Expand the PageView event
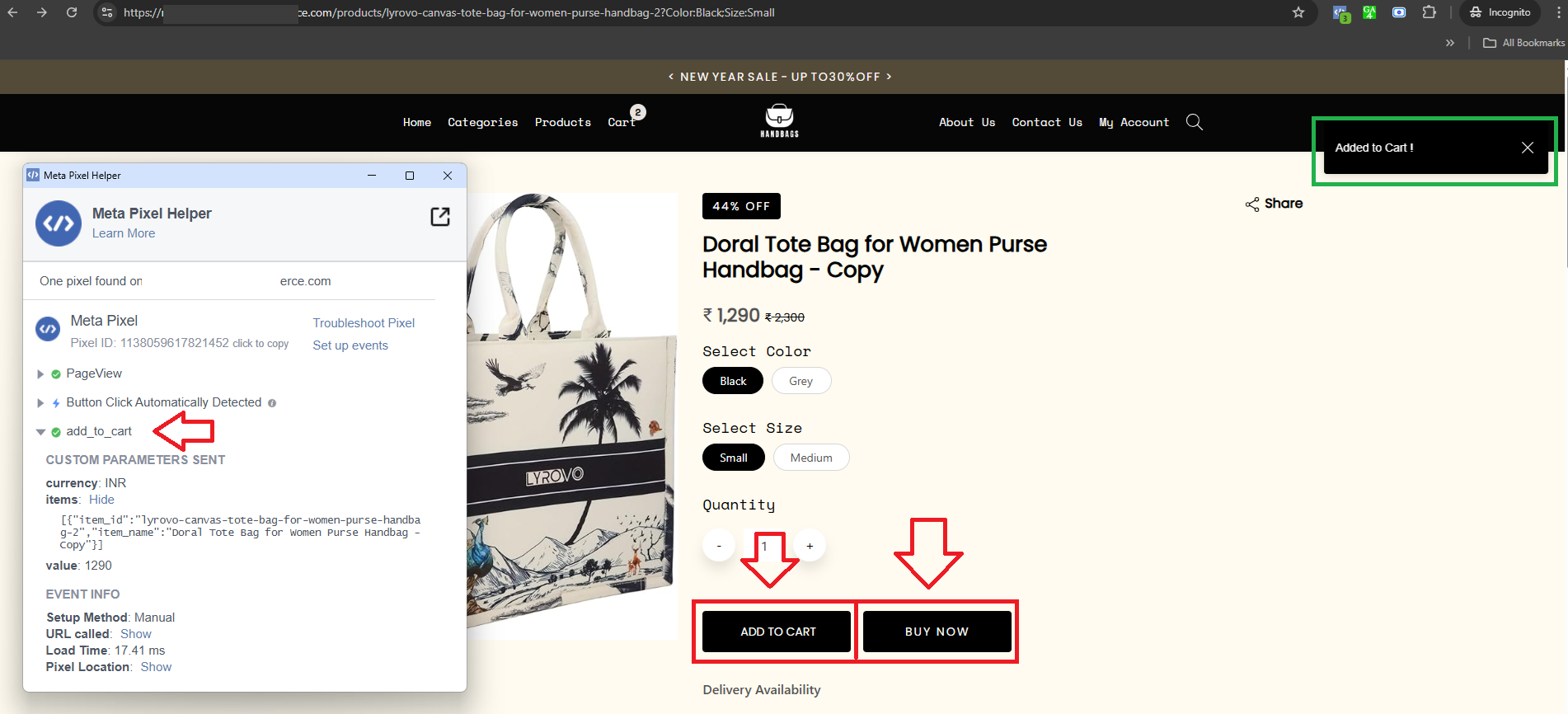1568x714 pixels. 40,374
